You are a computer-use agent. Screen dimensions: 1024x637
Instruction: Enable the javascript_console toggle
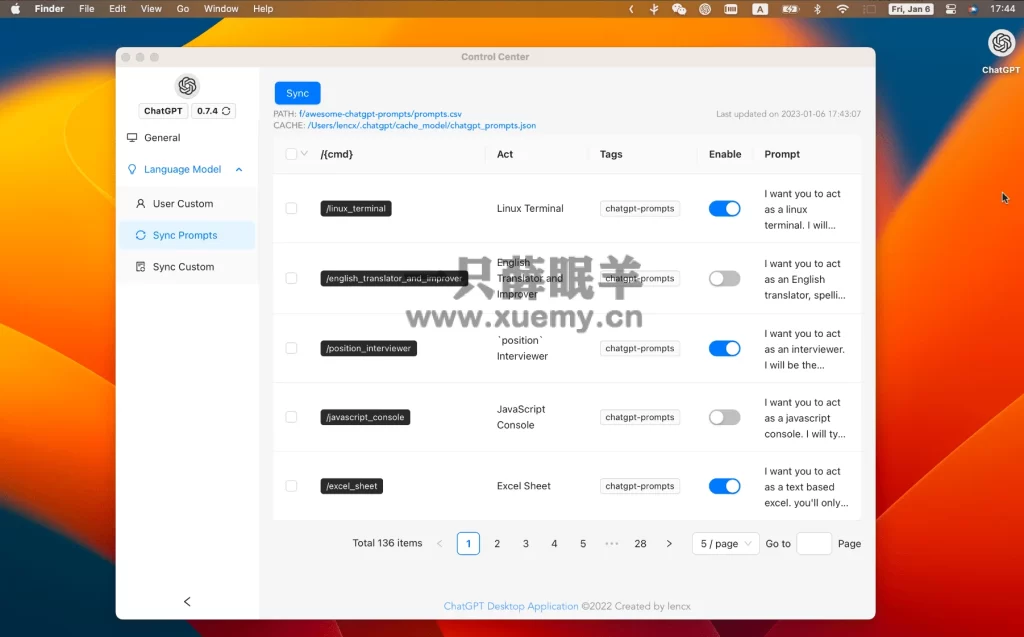coord(724,417)
